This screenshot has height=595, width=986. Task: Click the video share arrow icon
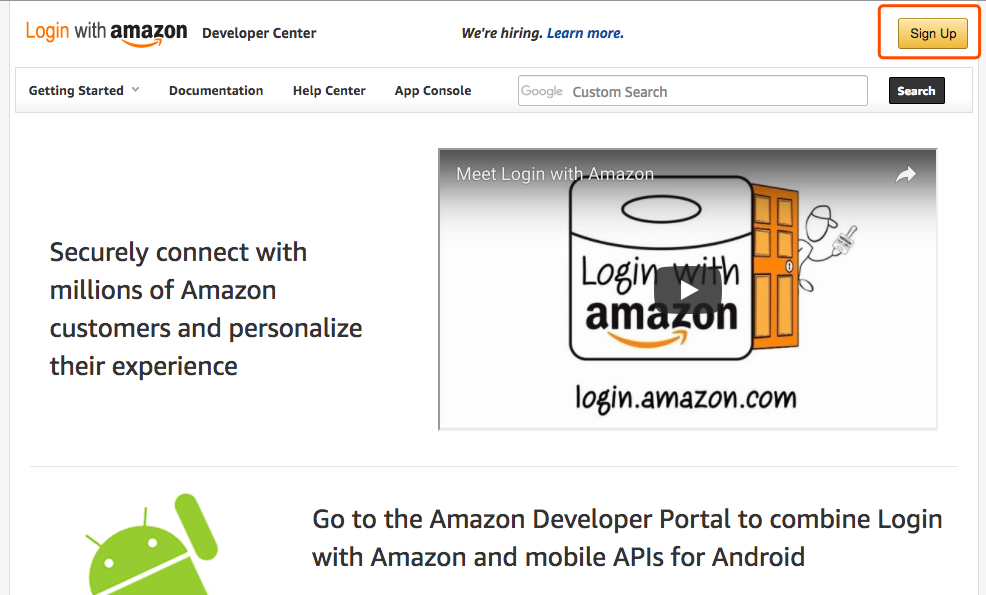(905, 175)
